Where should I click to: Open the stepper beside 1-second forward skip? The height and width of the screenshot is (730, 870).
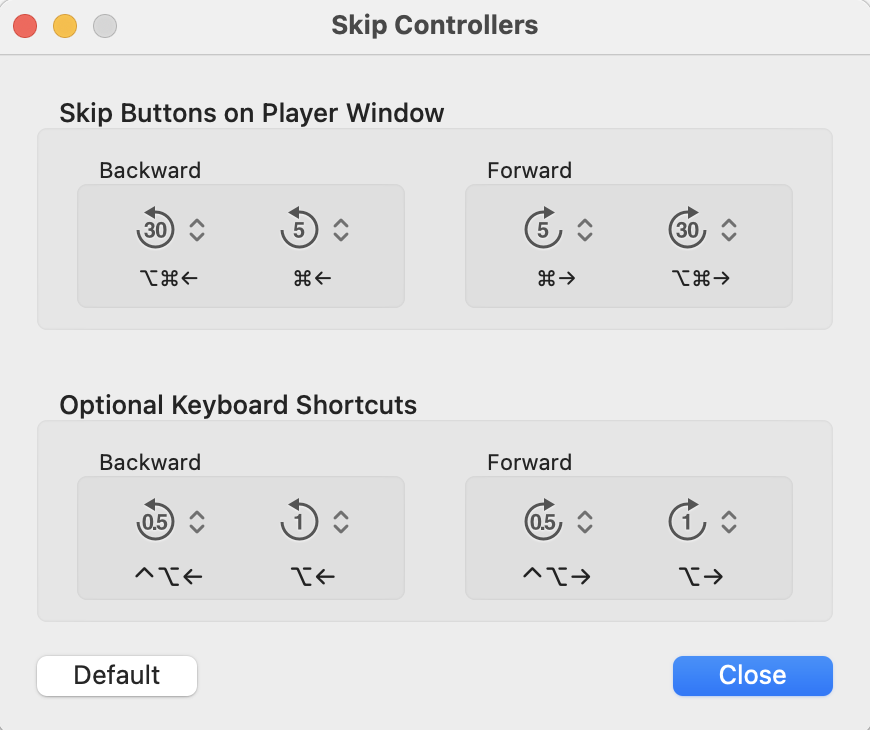pyautogui.click(x=729, y=521)
